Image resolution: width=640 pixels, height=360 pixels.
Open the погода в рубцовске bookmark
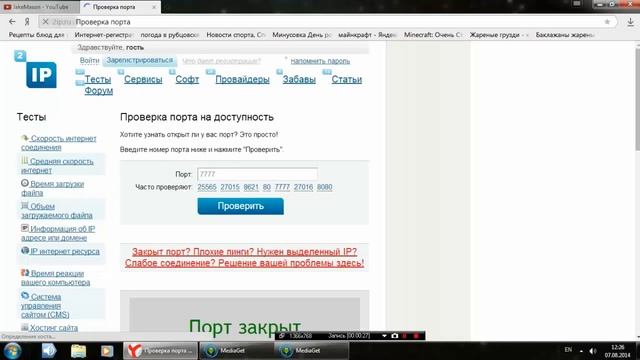169,35
